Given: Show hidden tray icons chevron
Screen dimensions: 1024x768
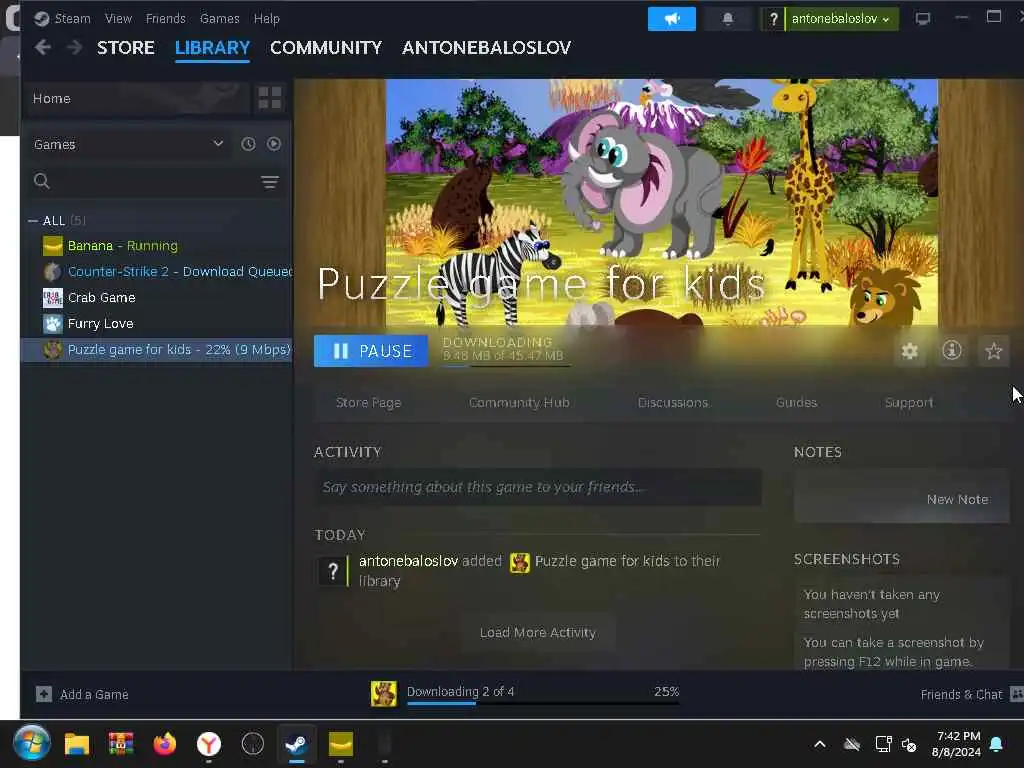Looking at the screenshot, I should coord(820,744).
